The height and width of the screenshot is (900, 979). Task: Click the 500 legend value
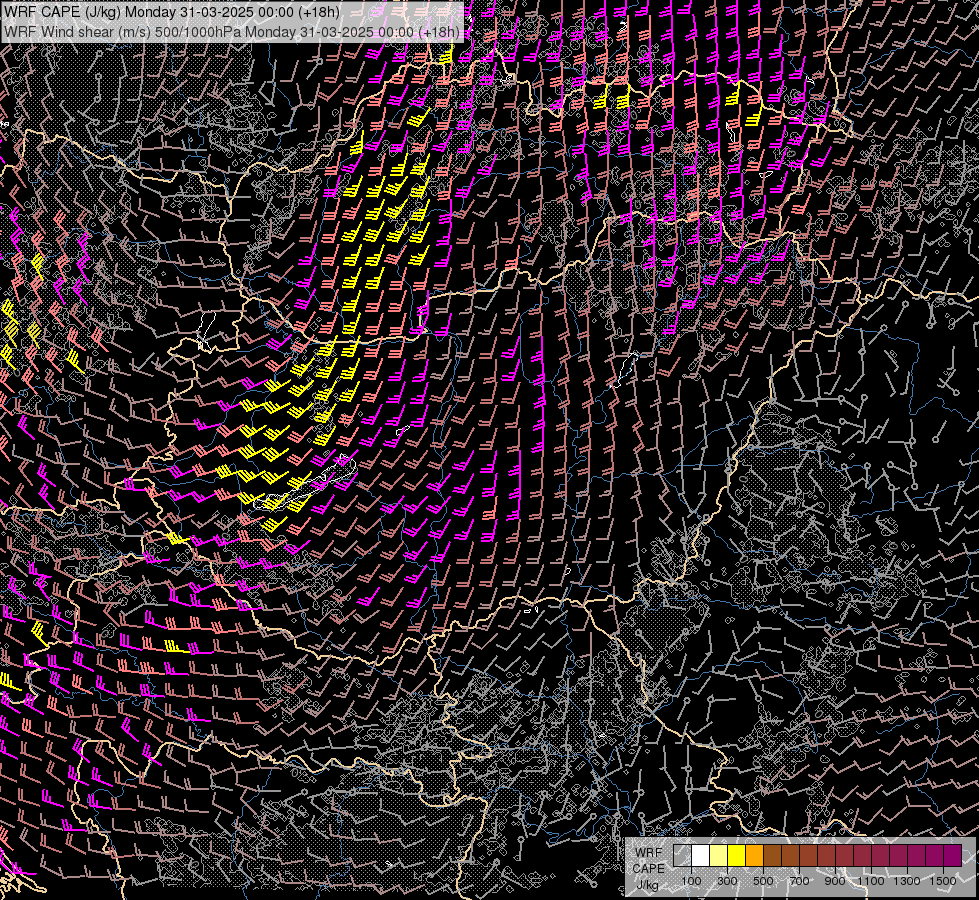tap(764, 881)
